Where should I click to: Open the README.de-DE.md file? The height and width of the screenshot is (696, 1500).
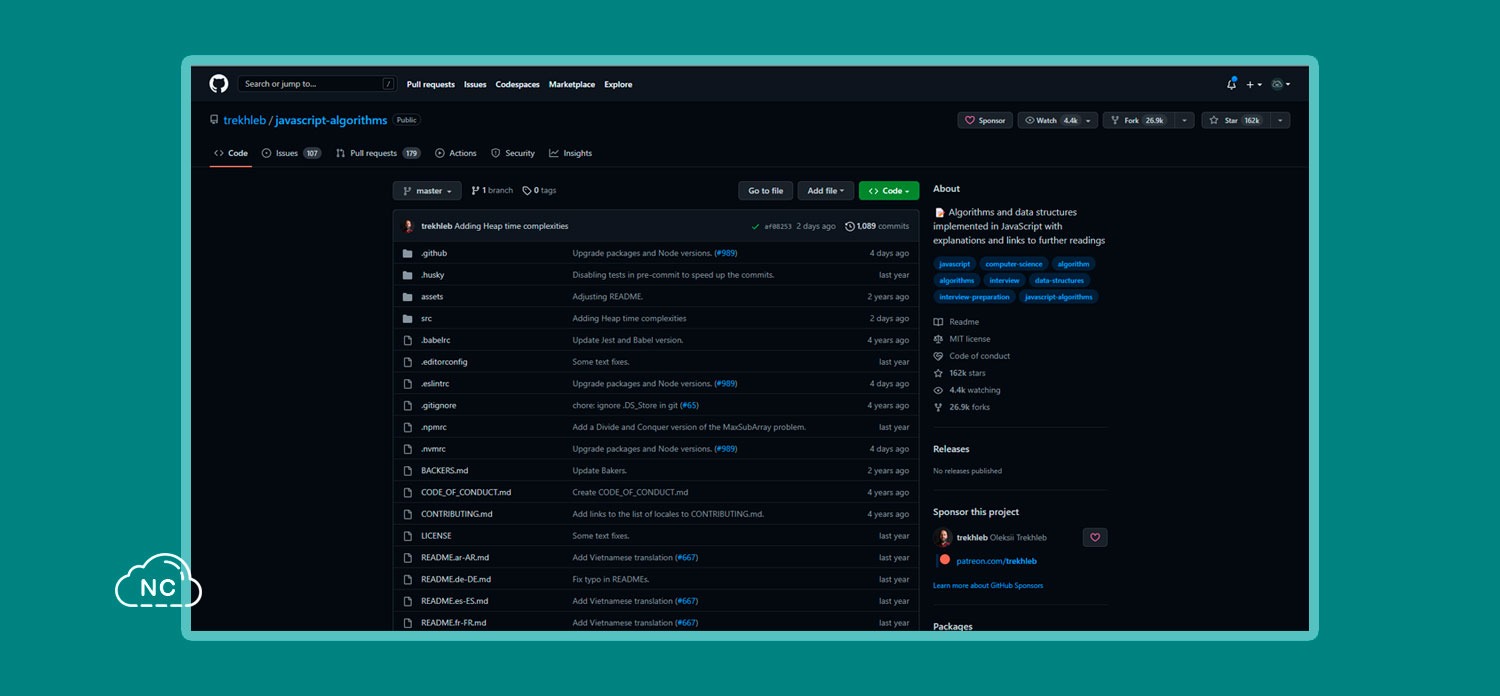point(456,580)
